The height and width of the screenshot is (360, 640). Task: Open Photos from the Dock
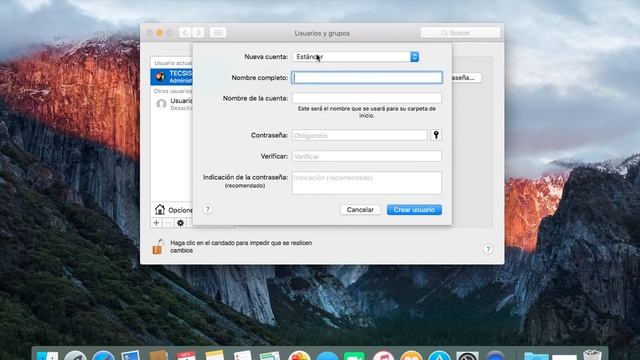(299, 355)
